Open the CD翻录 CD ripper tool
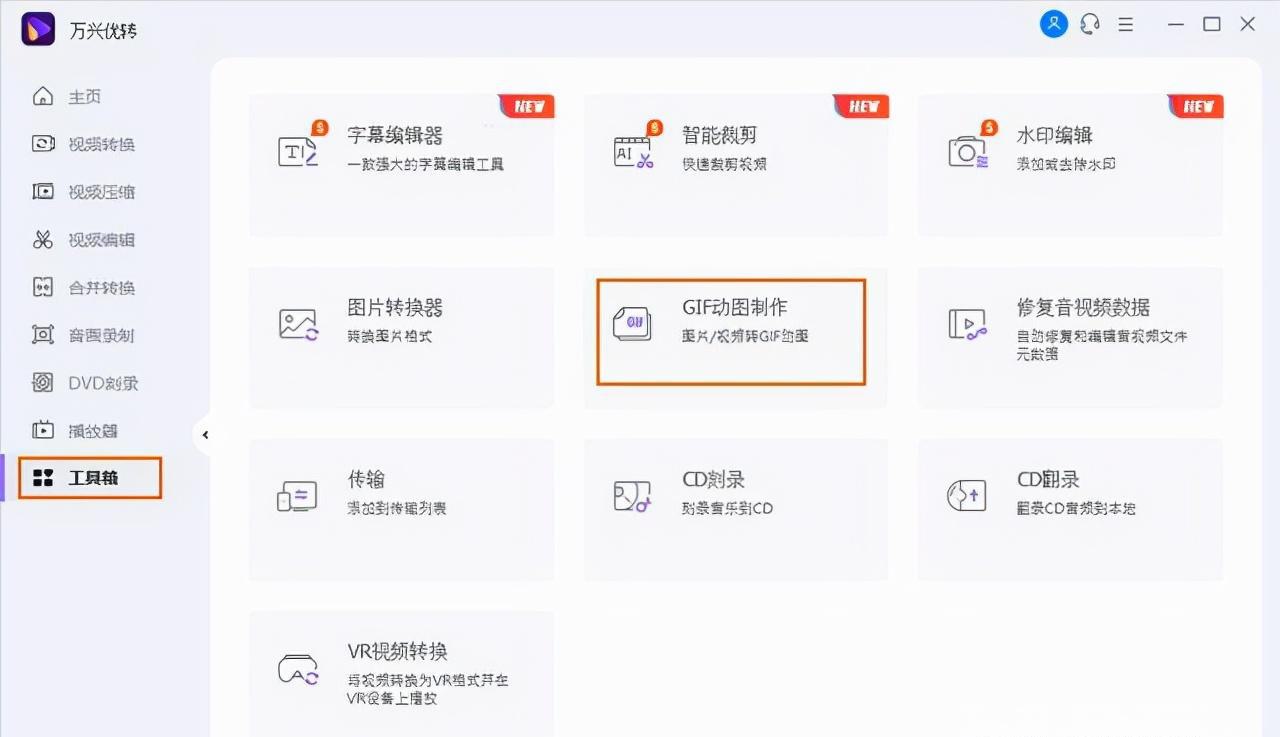Image resolution: width=1280 pixels, height=737 pixels. 1070,509
